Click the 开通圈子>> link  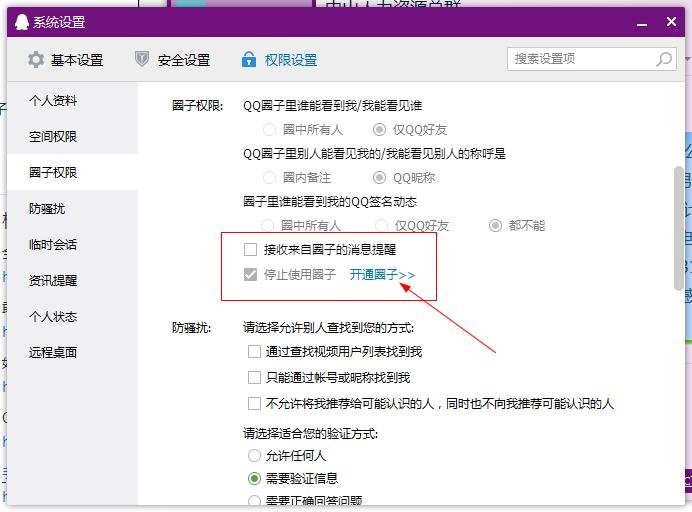[x=382, y=275]
